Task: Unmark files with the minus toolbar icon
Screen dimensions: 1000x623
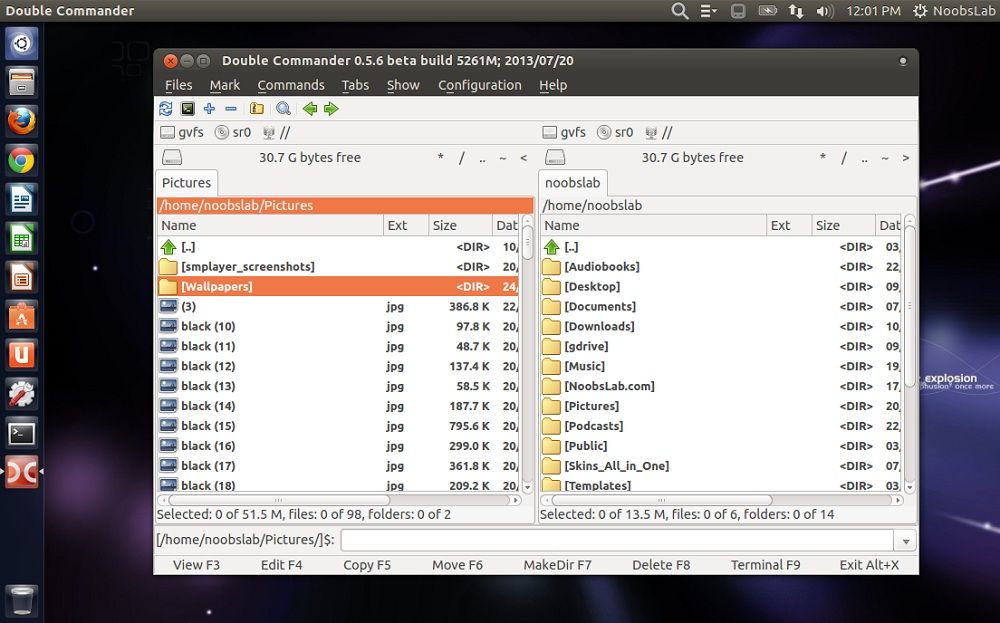Action: tap(231, 108)
